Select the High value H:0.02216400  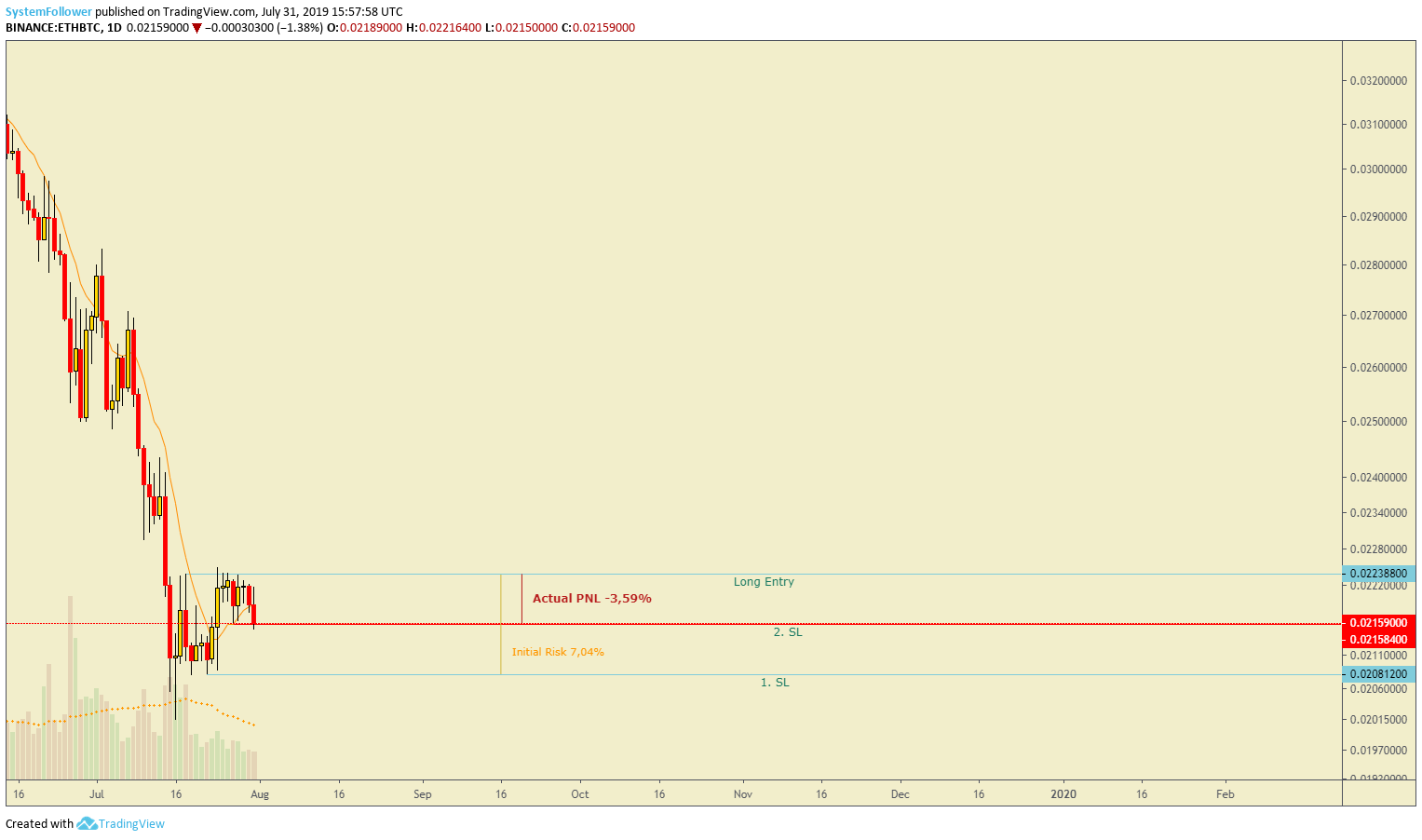[443, 28]
